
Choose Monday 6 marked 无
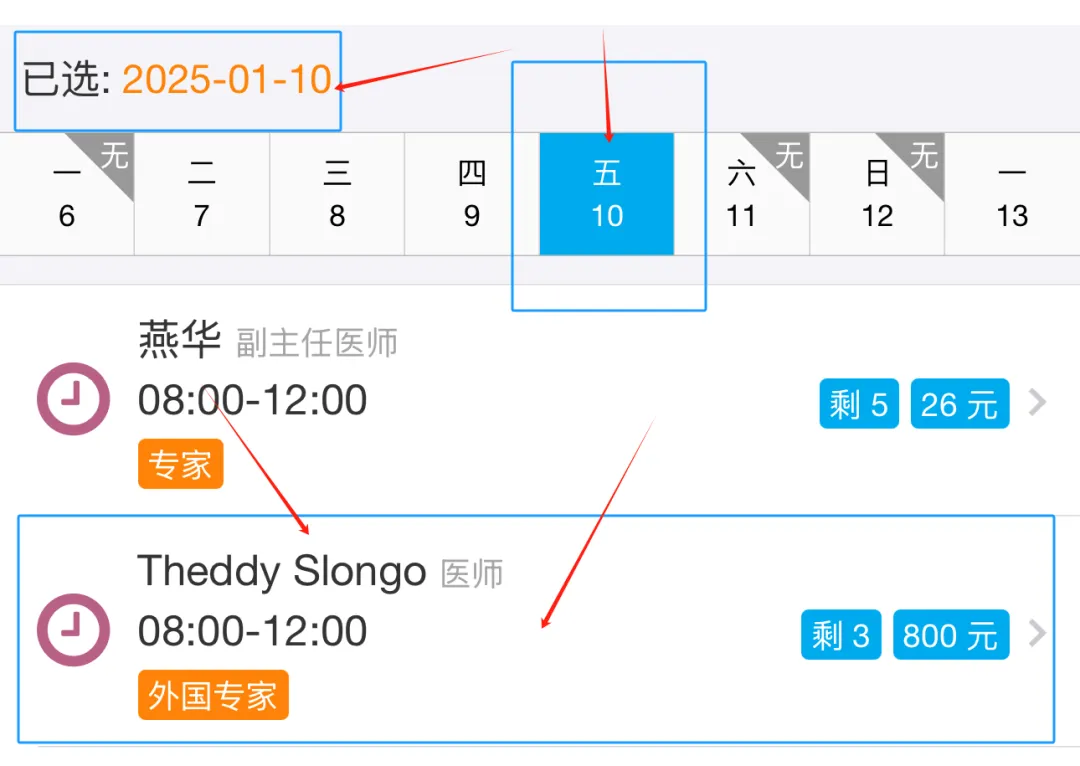pos(67,194)
